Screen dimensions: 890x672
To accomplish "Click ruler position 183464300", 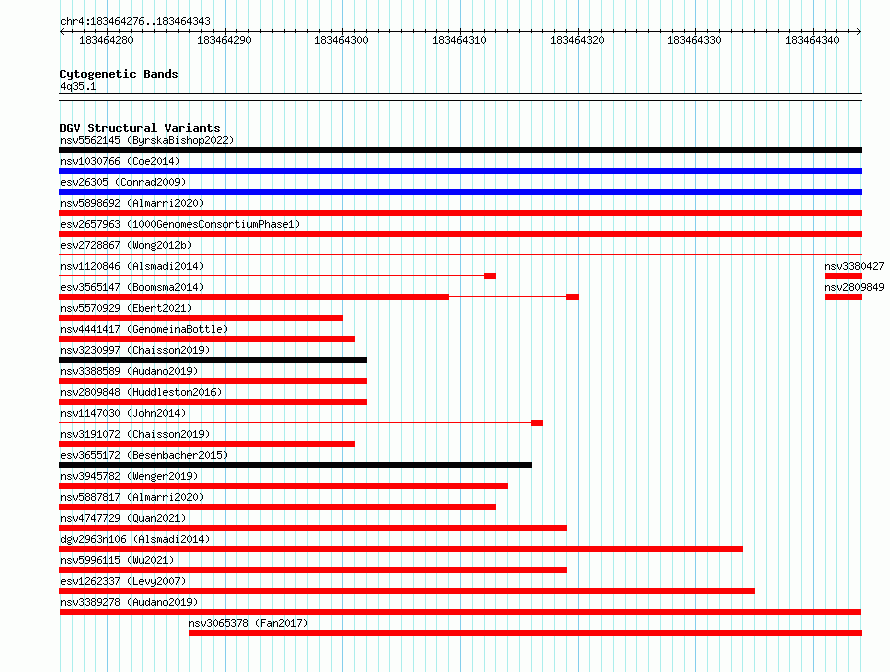I will tap(342, 40).
